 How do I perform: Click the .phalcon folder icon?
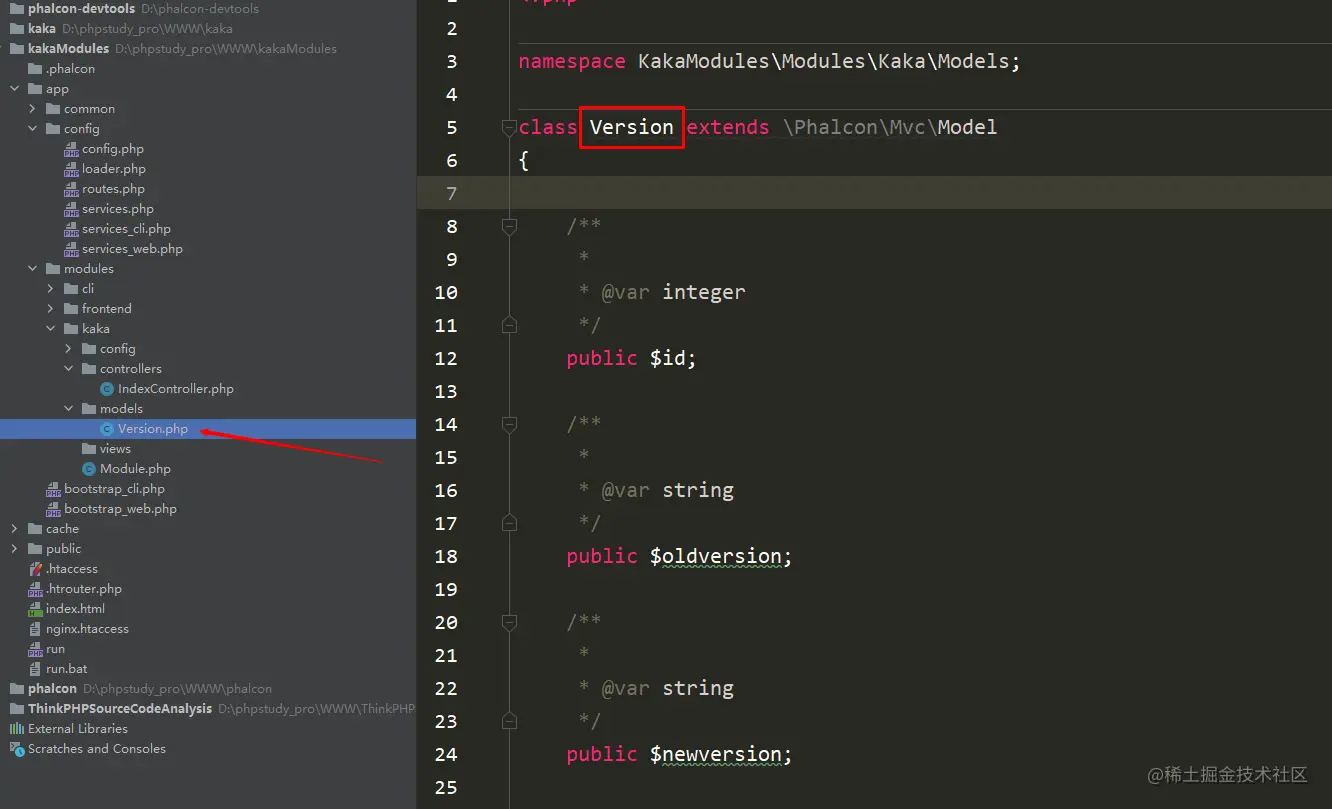[x=36, y=69]
